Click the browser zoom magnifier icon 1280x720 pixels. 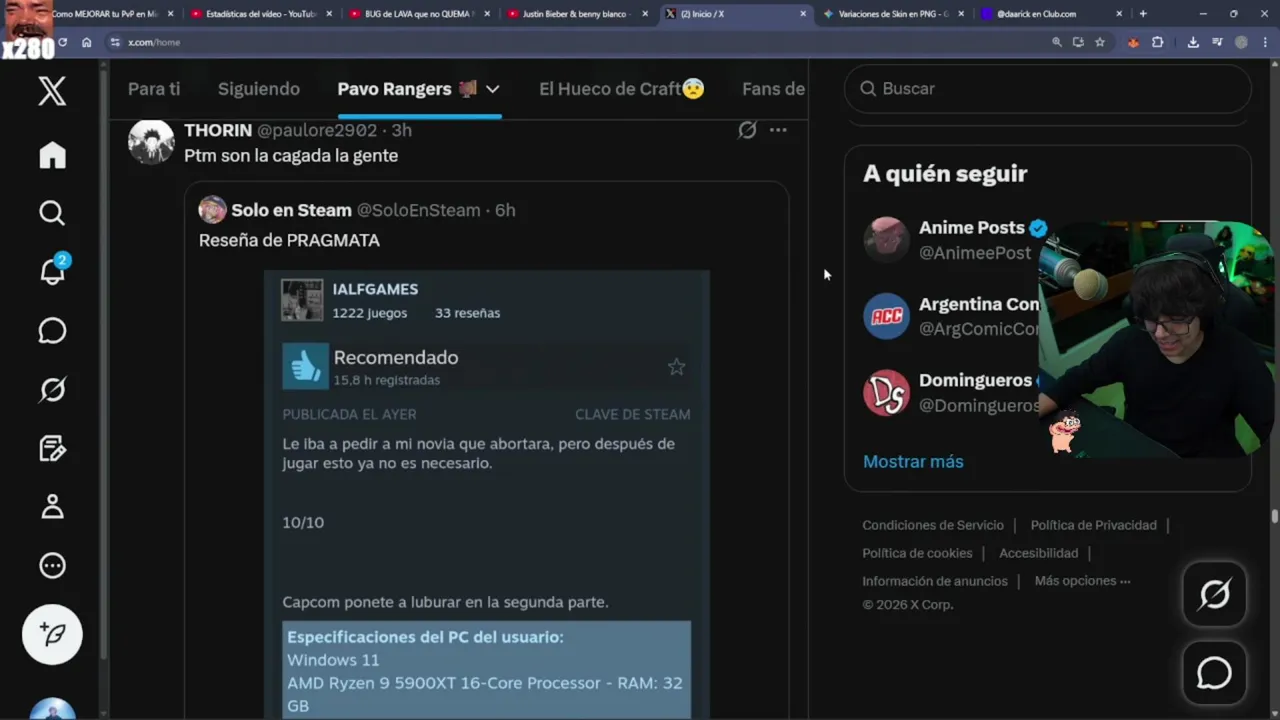(x=1057, y=42)
